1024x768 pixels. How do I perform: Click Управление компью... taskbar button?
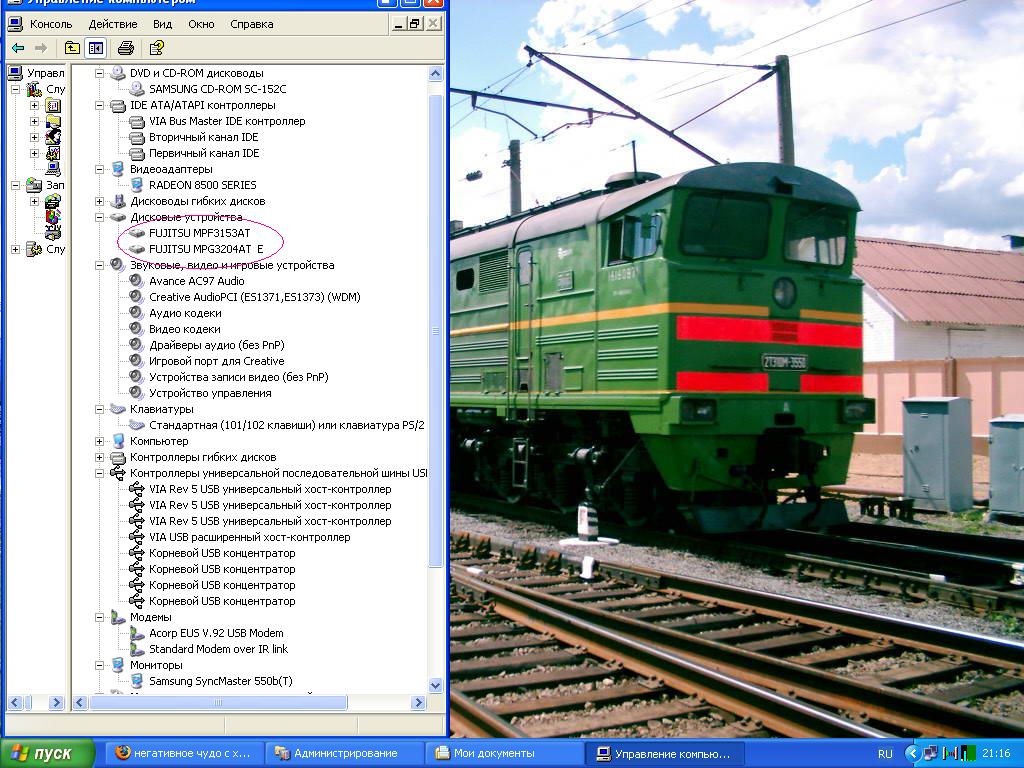point(665,753)
